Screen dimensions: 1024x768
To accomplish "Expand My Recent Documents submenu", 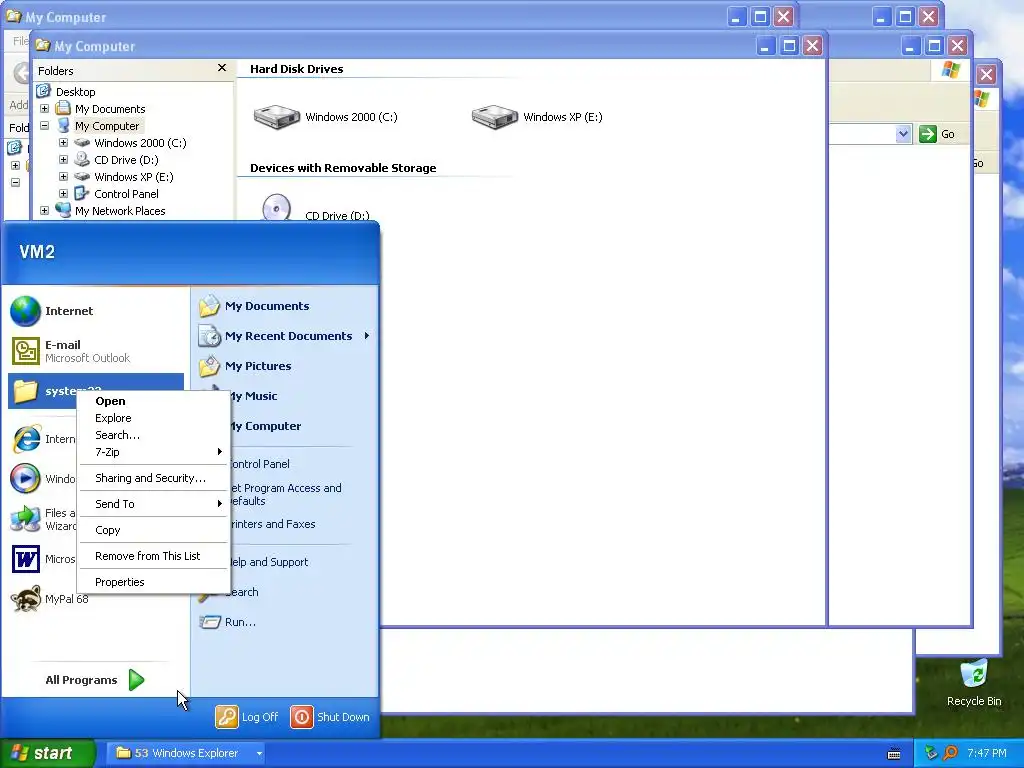I will (367, 336).
